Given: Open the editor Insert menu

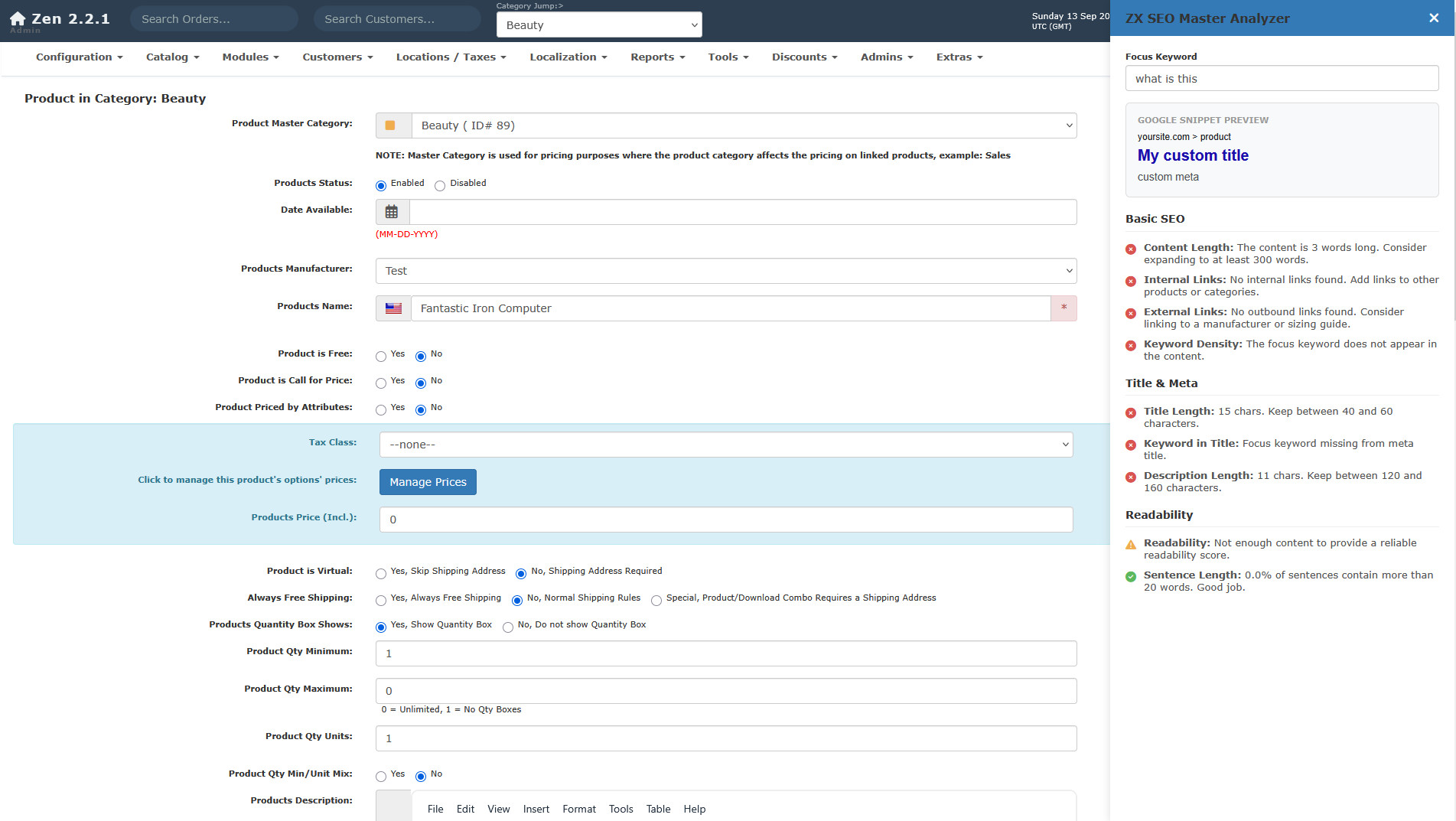Looking at the screenshot, I should tap(536, 809).
